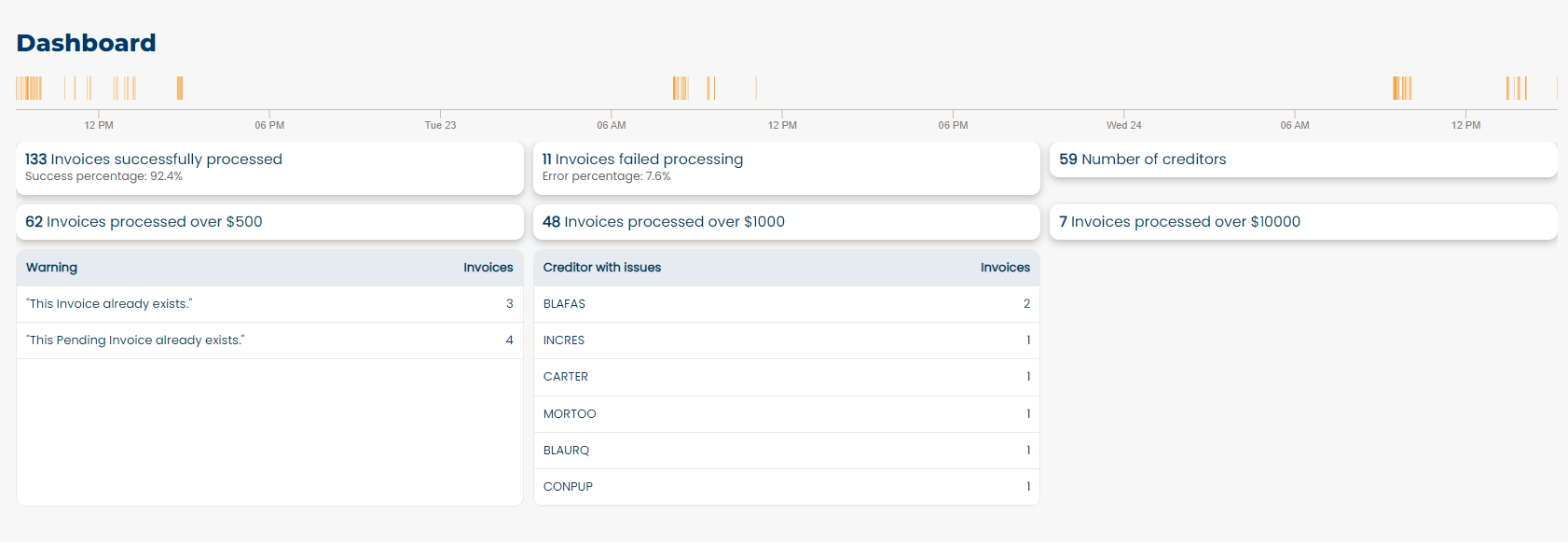This screenshot has width=1568, height=542.
Task: Choose the BLAURQ creditor row
Action: pyautogui.click(x=786, y=451)
